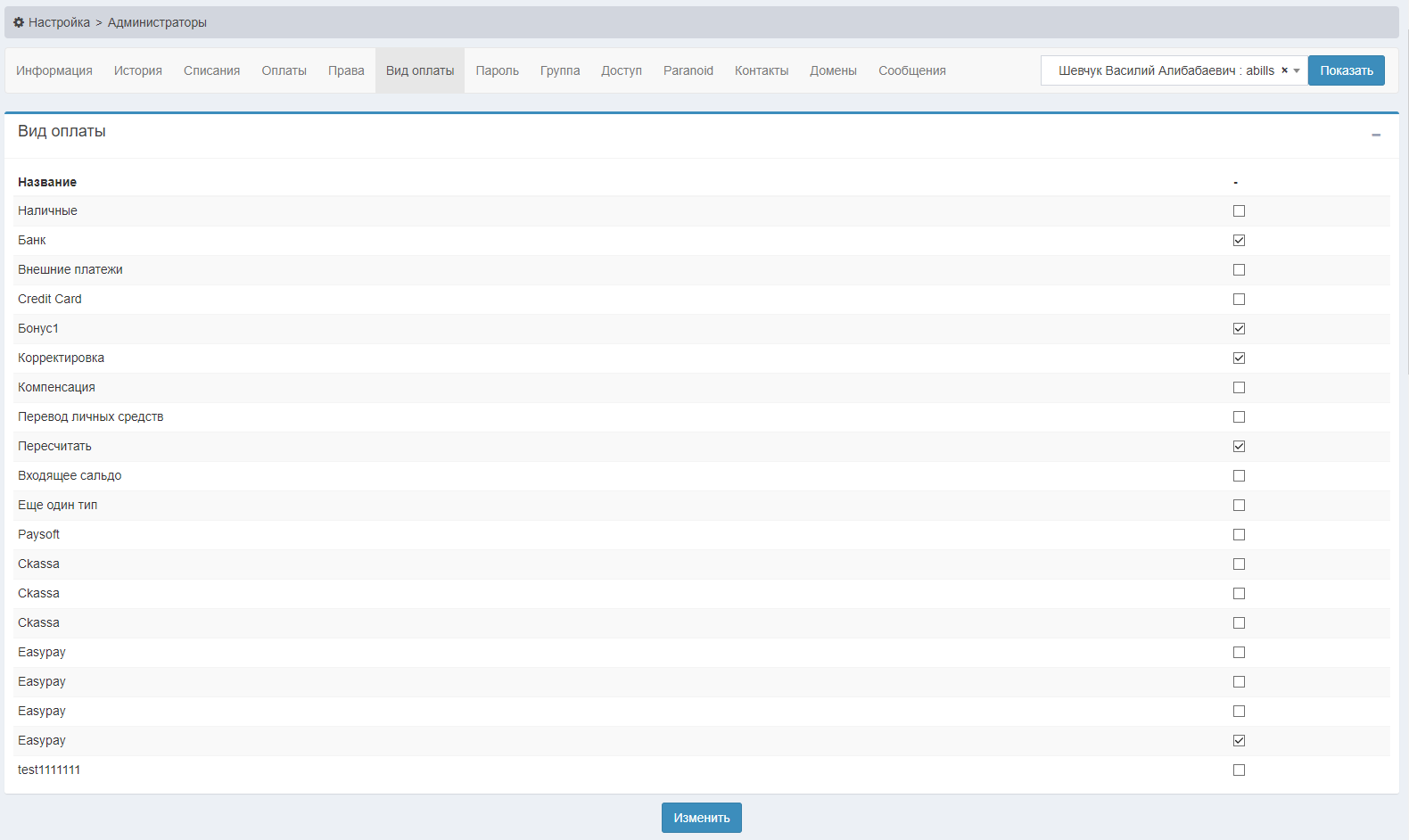Follow the Администраторы breadcrumb link
Viewport: 1409px width, 840px height.
(157, 22)
